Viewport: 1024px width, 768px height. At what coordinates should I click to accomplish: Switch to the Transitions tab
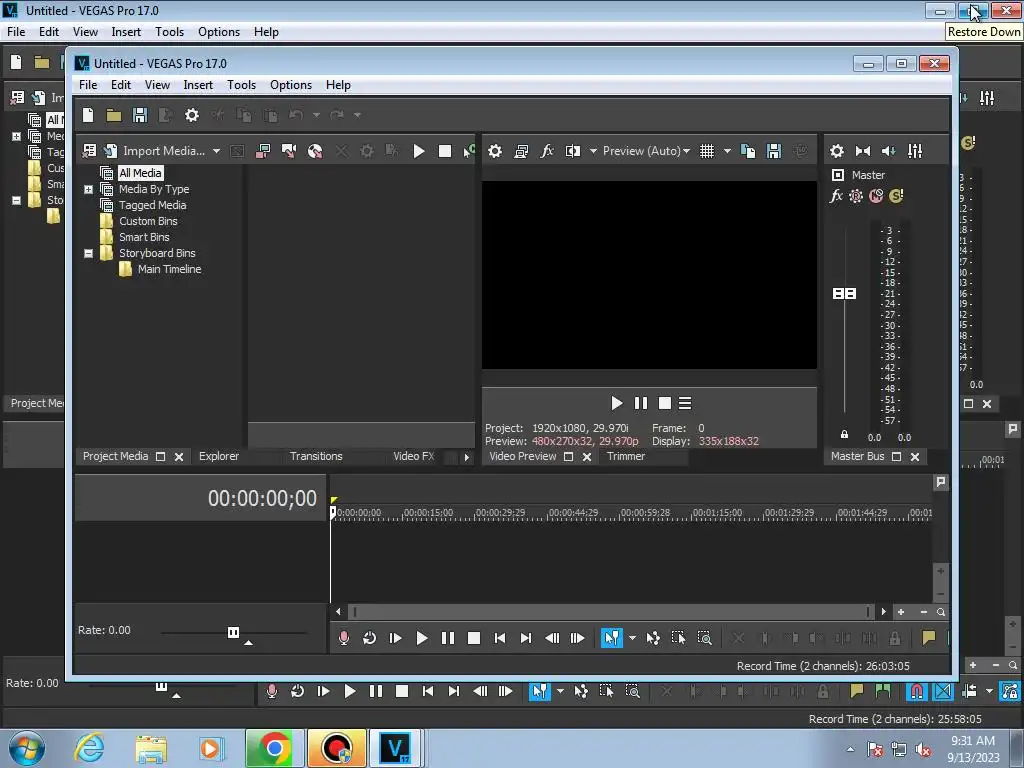[316, 456]
